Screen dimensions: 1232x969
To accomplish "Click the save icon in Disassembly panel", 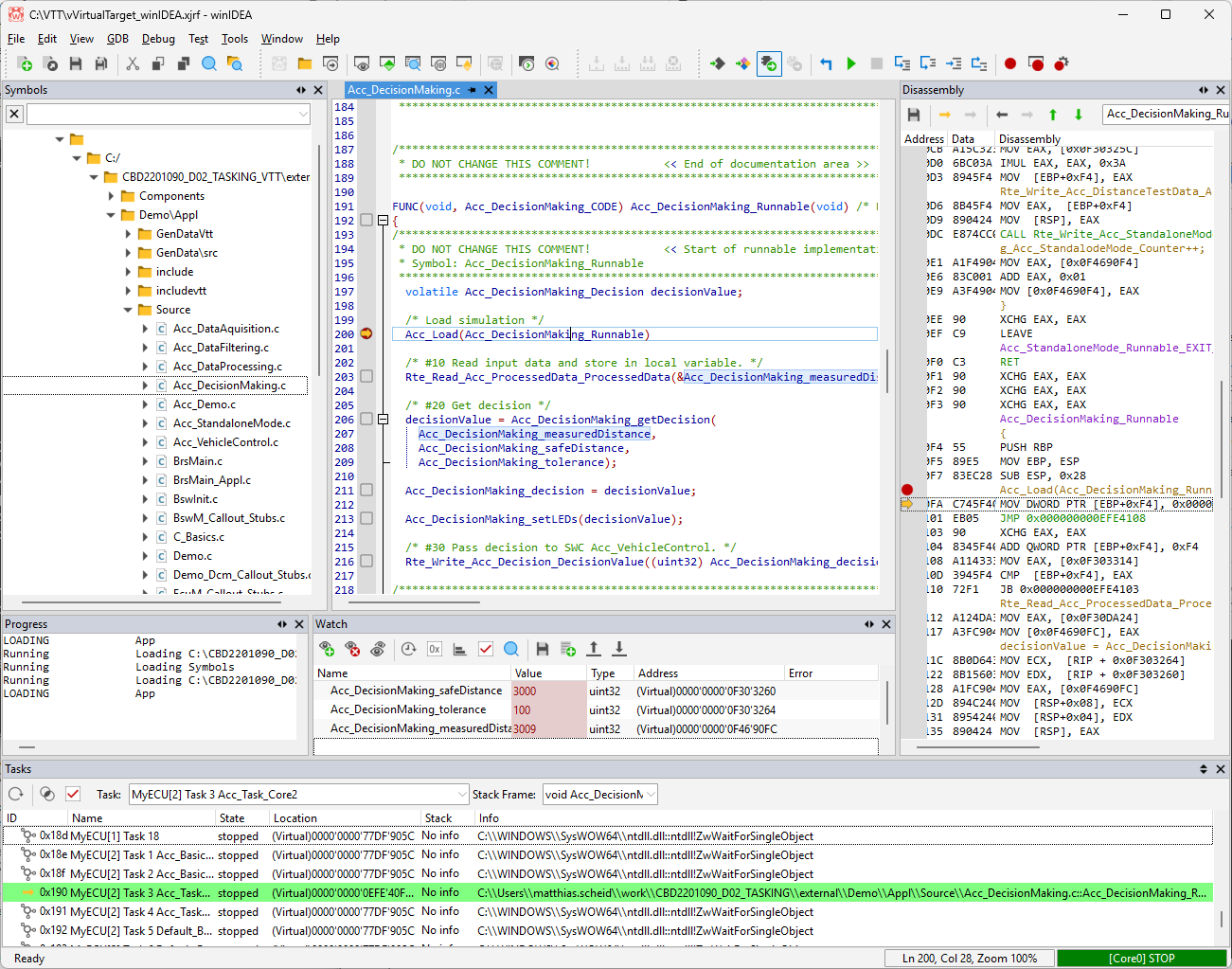I will coord(914,115).
